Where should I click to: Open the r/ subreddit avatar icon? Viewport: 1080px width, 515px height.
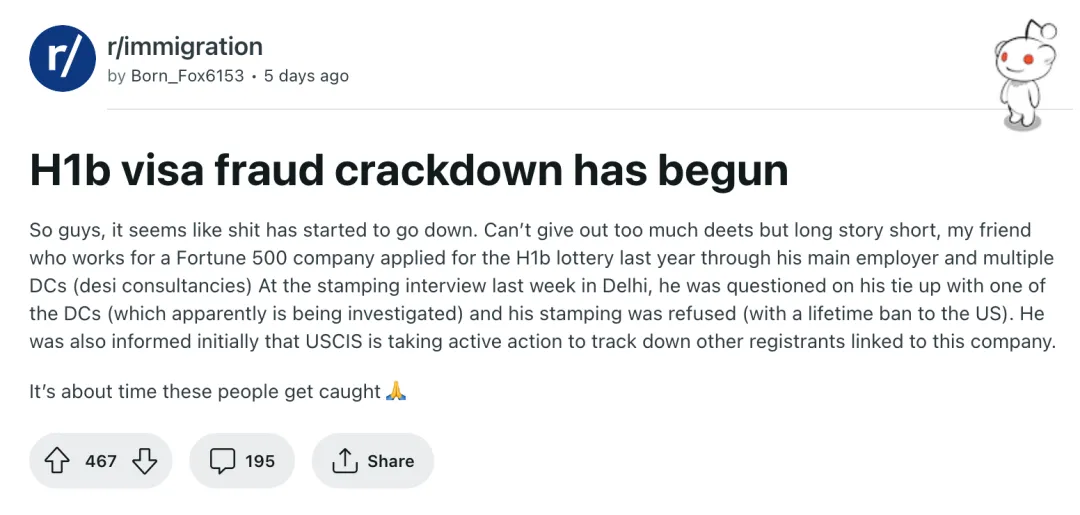(x=61, y=57)
